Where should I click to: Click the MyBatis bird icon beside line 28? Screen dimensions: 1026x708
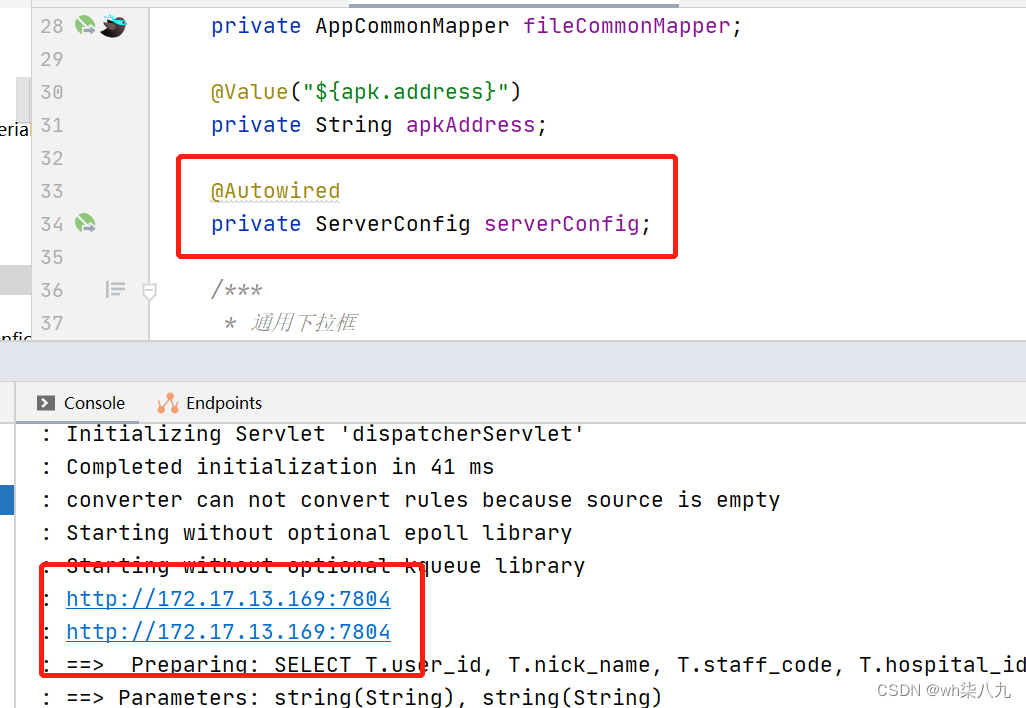coord(112,26)
